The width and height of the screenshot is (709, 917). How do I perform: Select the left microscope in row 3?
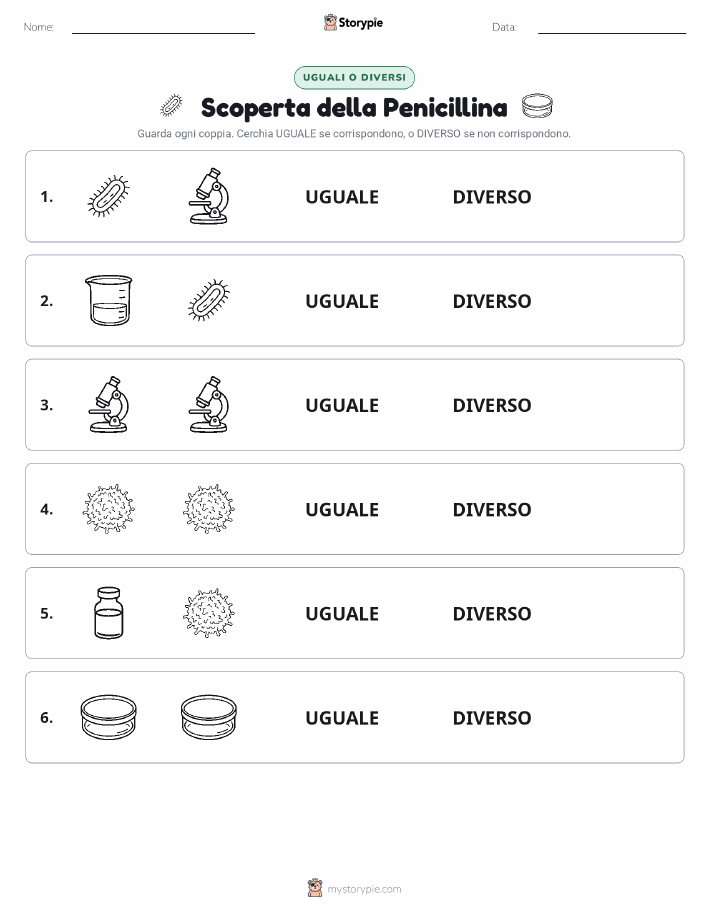point(108,404)
